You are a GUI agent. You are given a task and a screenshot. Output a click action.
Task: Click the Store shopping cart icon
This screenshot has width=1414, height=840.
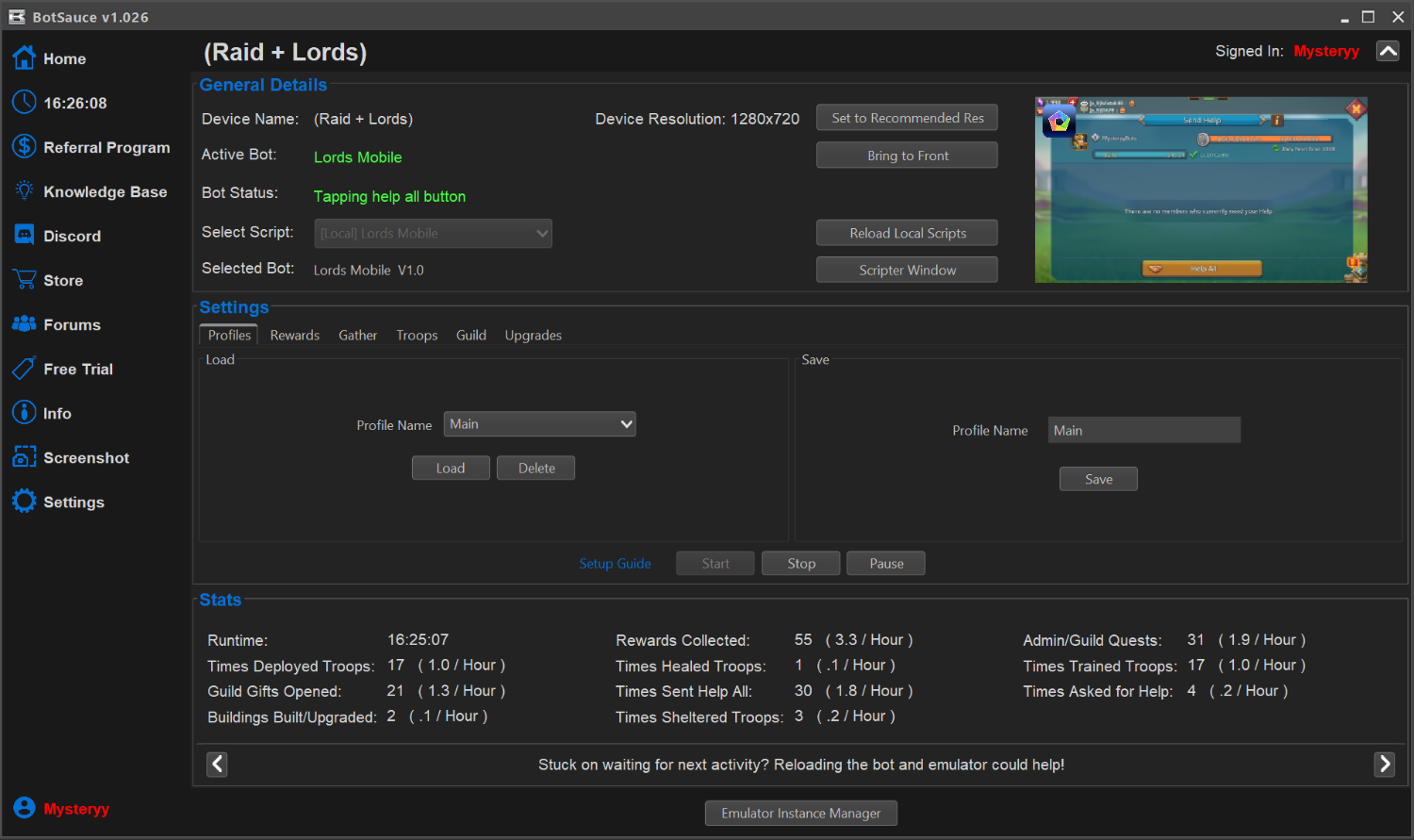click(x=24, y=279)
